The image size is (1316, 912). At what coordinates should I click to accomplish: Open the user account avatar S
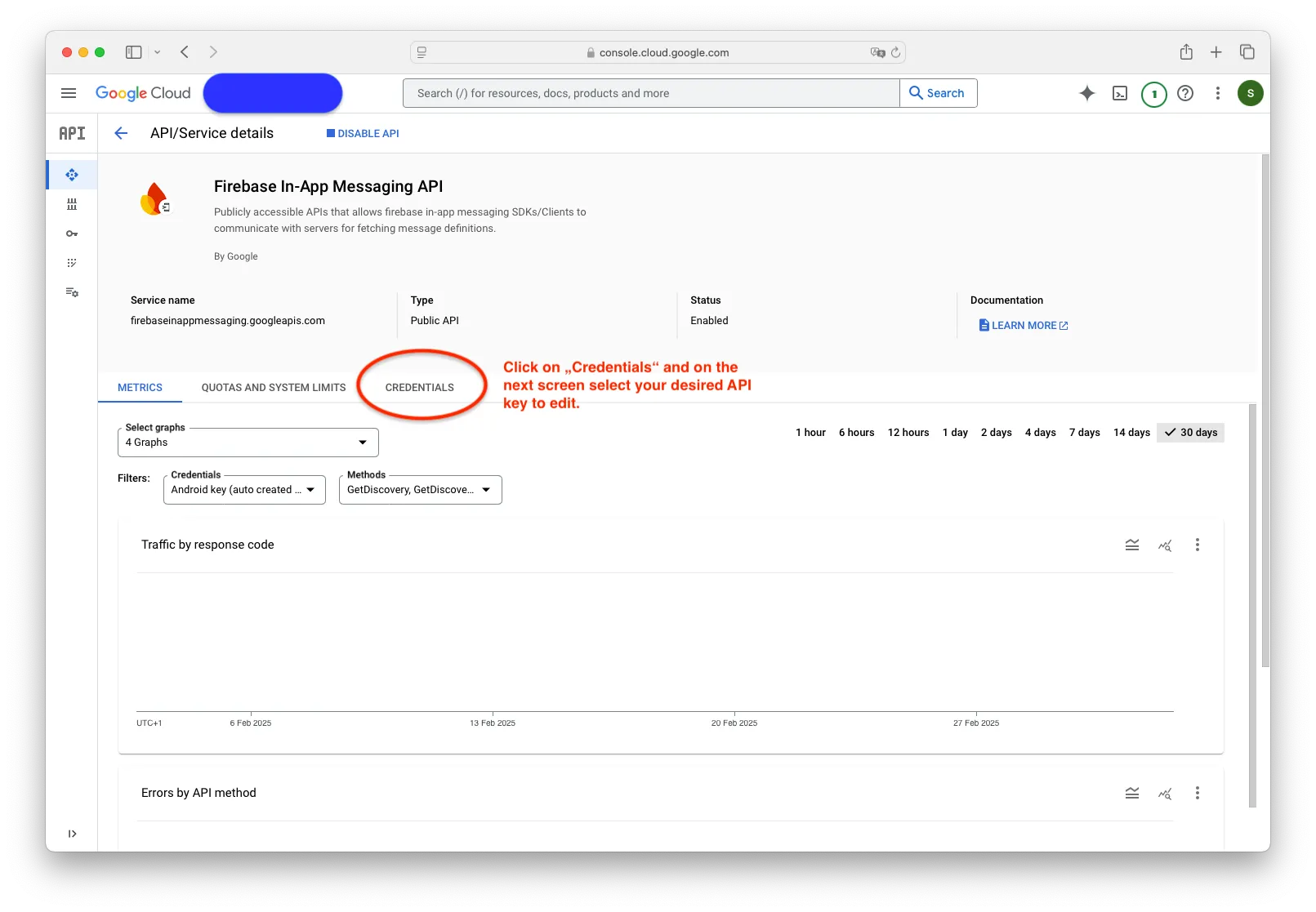coord(1250,93)
